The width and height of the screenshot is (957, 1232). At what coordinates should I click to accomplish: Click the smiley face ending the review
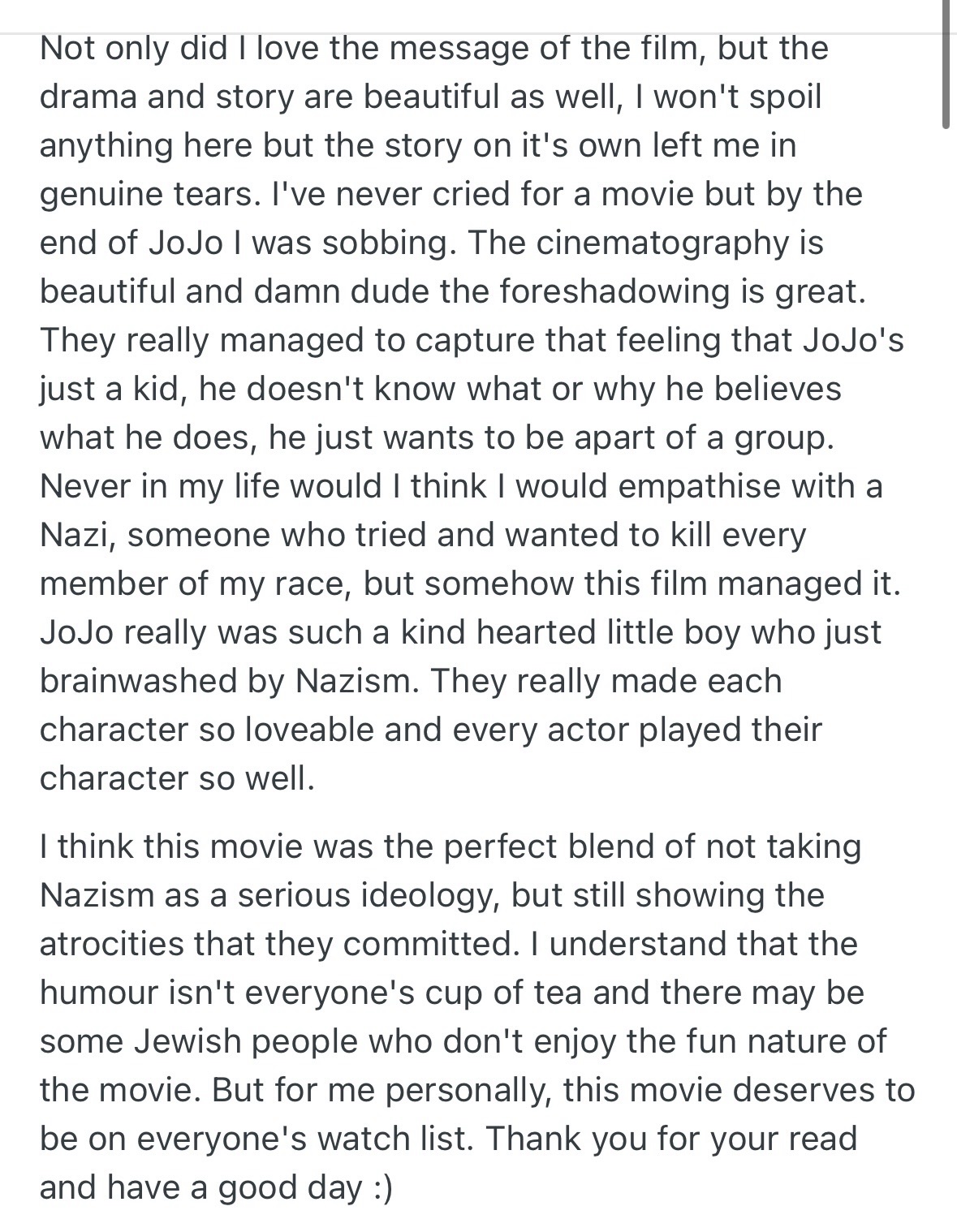click(x=382, y=1187)
